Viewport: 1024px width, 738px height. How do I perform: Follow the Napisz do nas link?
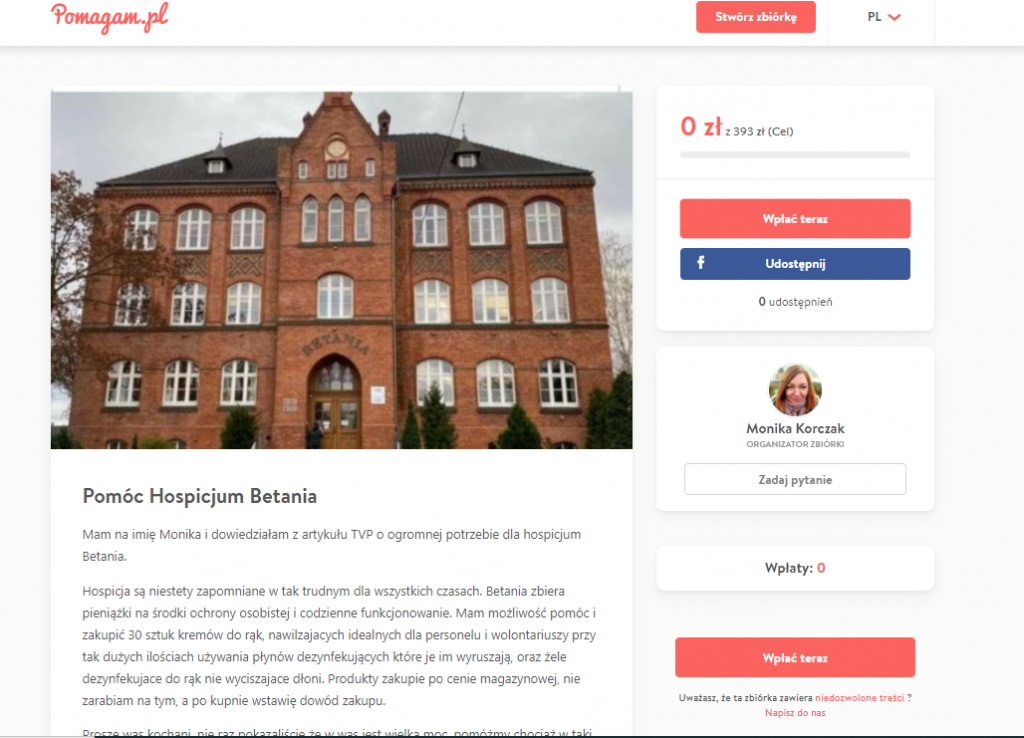795,713
